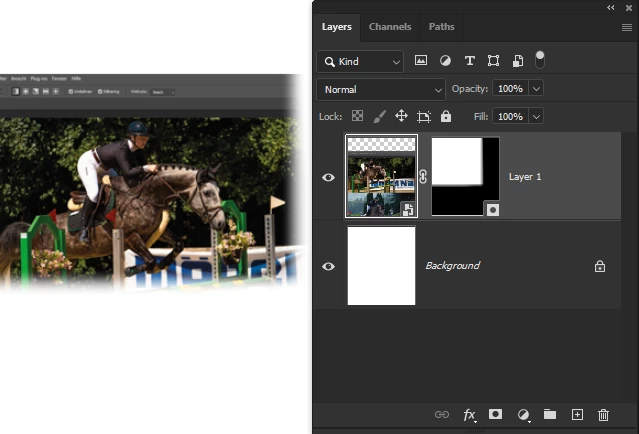Filter for adjustment layers icon
639x434 pixels.
tap(445, 61)
